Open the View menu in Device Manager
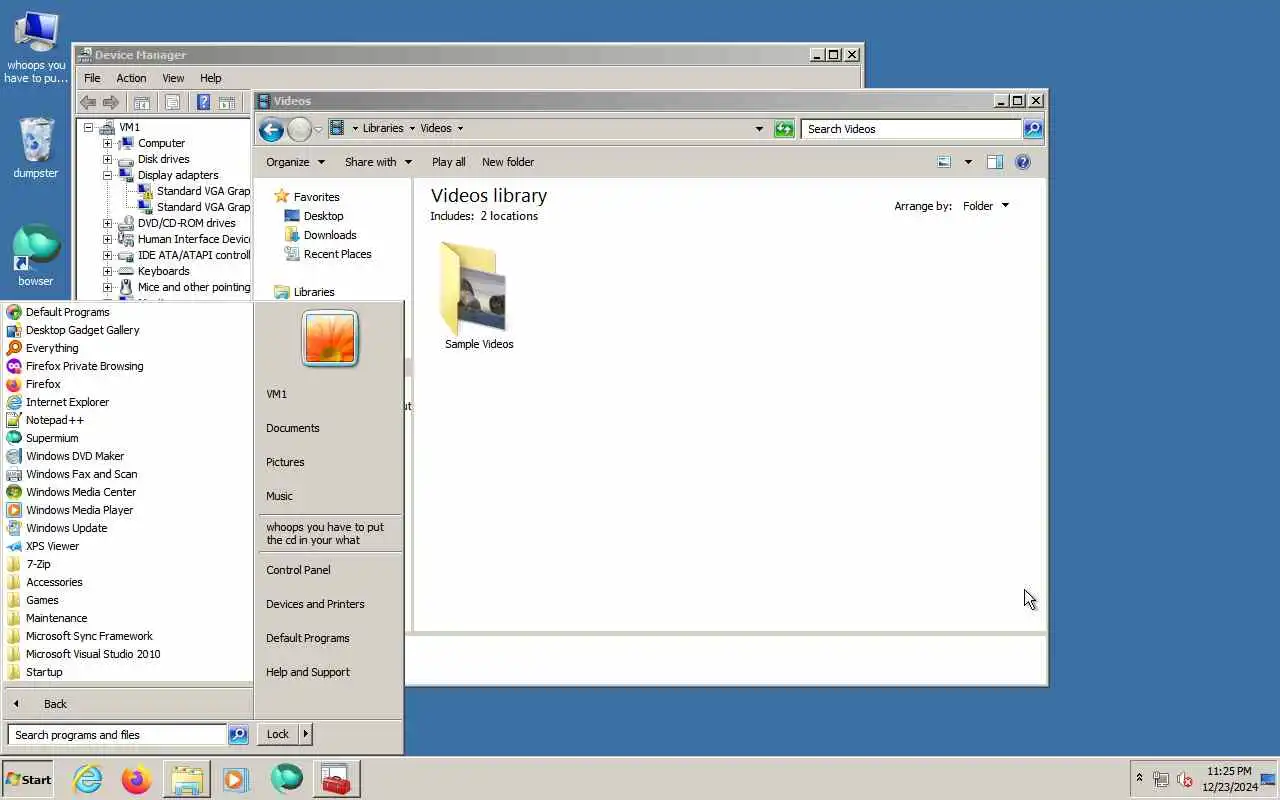1280x800 pixels. click(173, 78)
